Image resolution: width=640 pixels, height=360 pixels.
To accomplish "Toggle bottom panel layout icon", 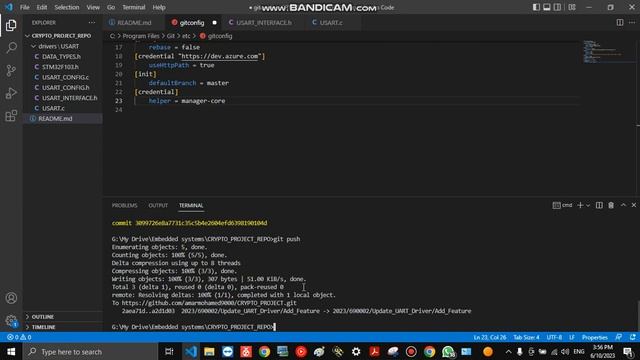I will click(x=547, y=7).
